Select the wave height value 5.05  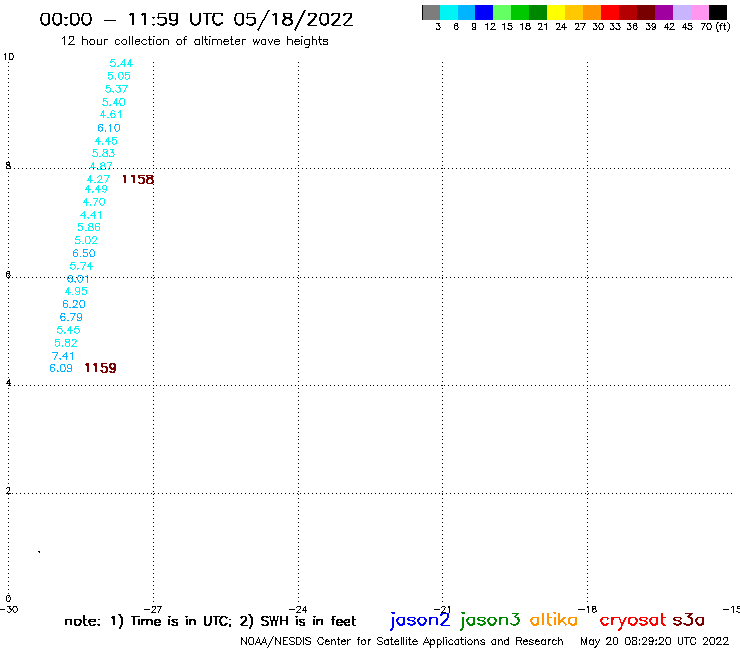pos(119,76)
